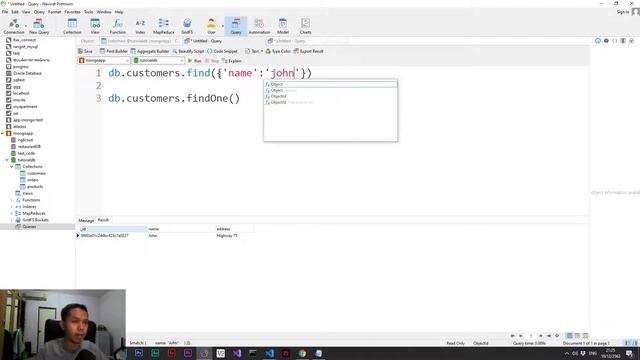
Task: Open the Find Builder
Action: point(113,51)
